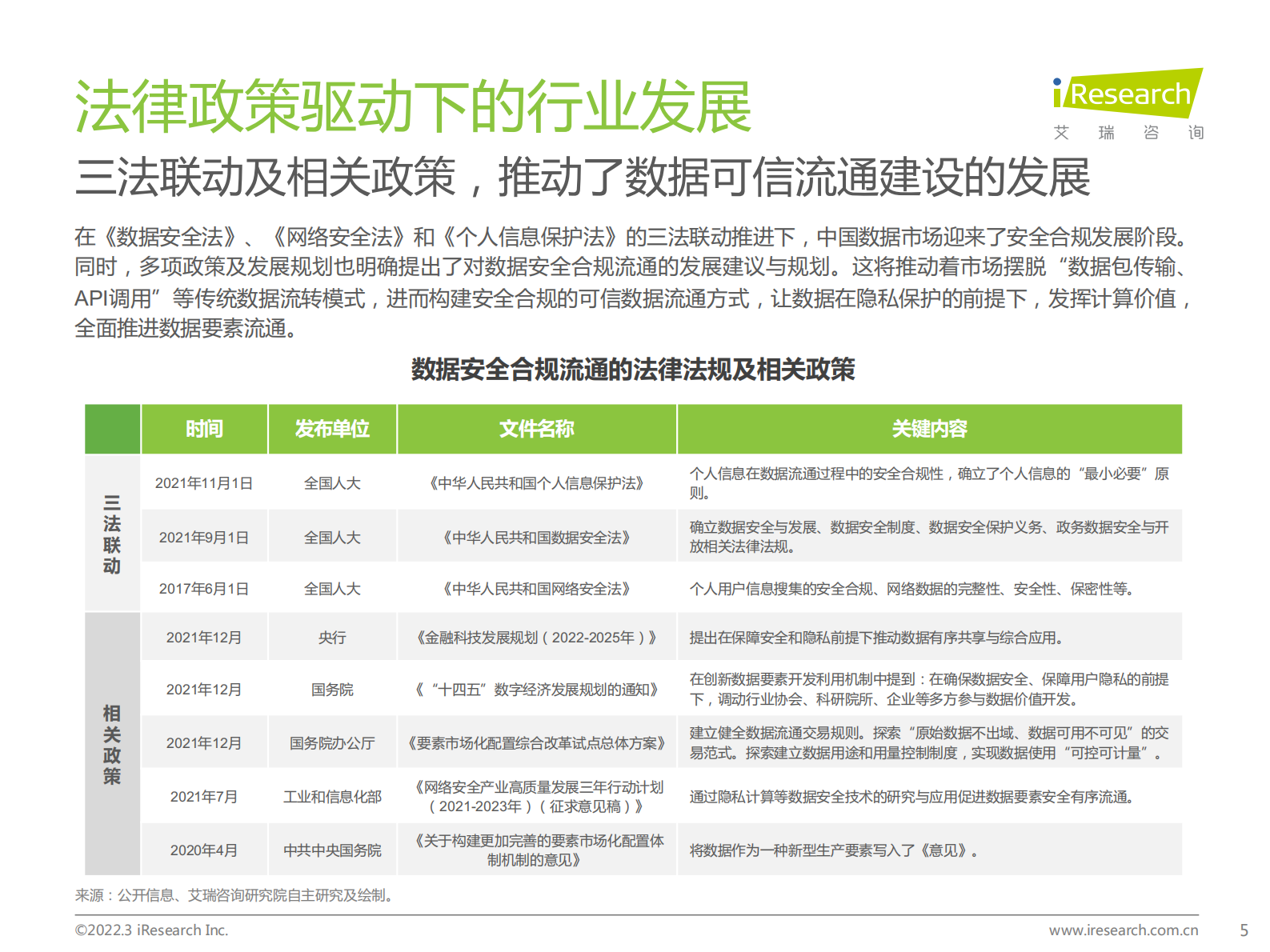Click key content starting 在创新数据要素开发利用机制中提到
The width and height of the screenshot is (1270, 952).
(x=930, y=690)
